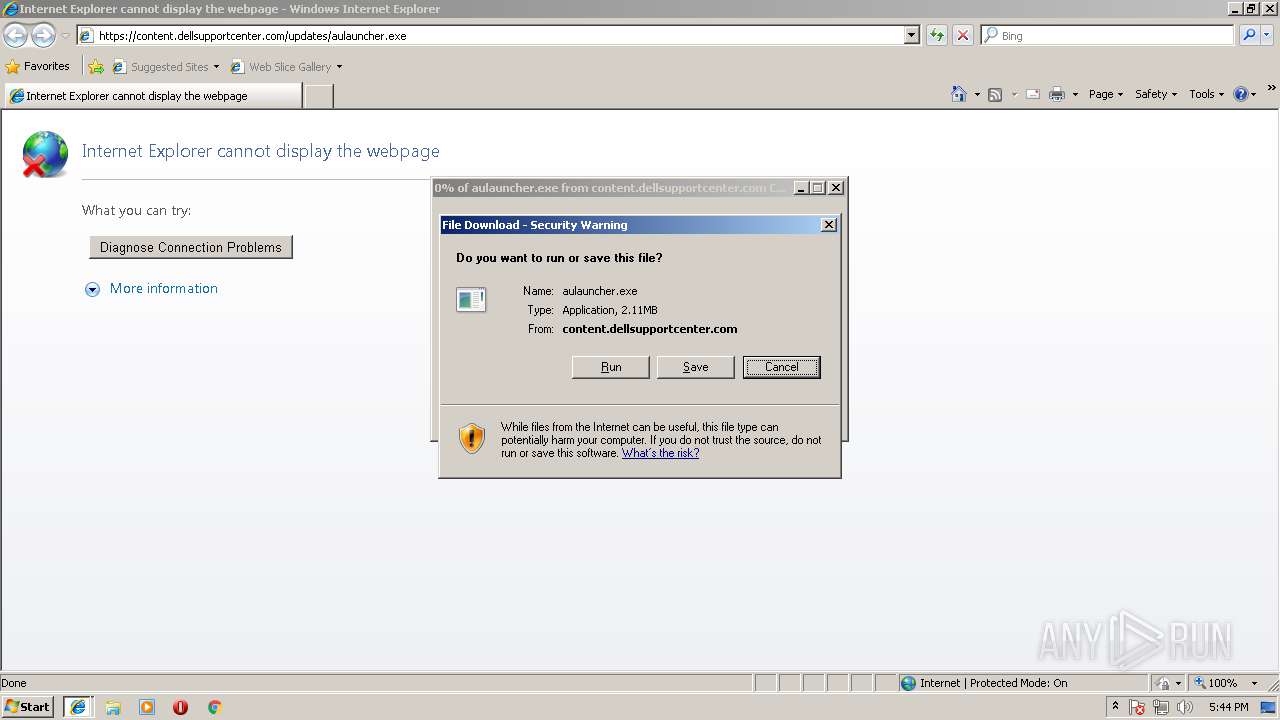Open the Safety menu
Screen dimensions: 1280x720
click(x=1156, y=94)
